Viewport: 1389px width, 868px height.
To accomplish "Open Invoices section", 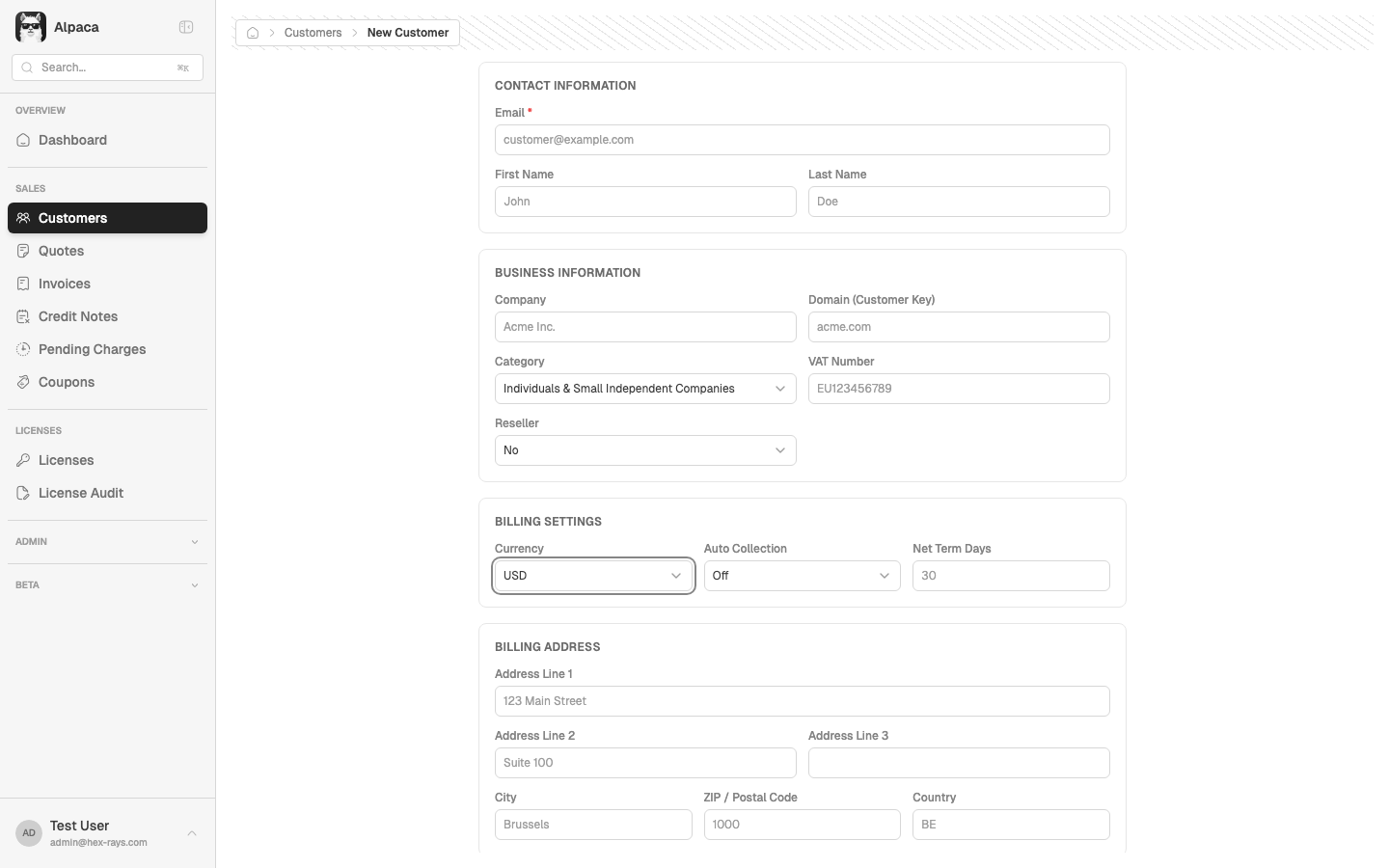I will (107, 284).
